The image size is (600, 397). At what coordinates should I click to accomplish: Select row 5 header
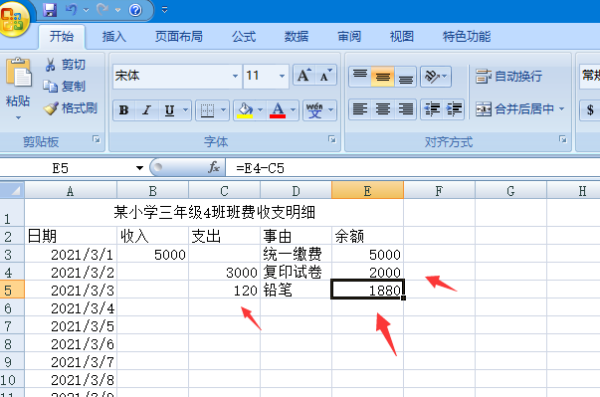[x=12, y=290]
